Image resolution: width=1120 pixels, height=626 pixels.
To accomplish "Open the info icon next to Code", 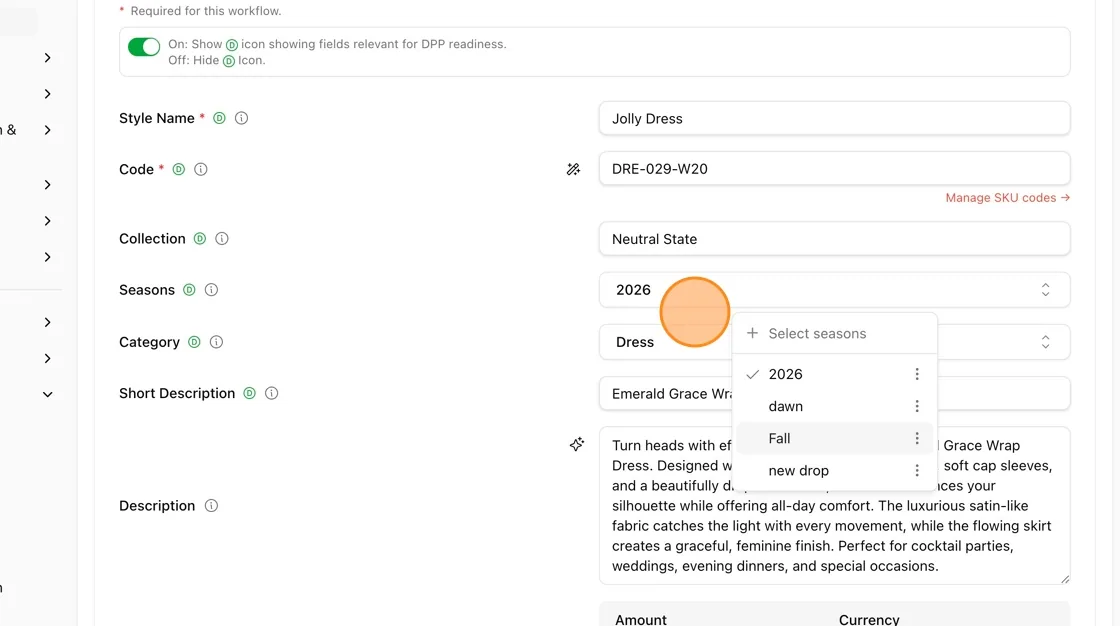I will (x=201, y=169).
